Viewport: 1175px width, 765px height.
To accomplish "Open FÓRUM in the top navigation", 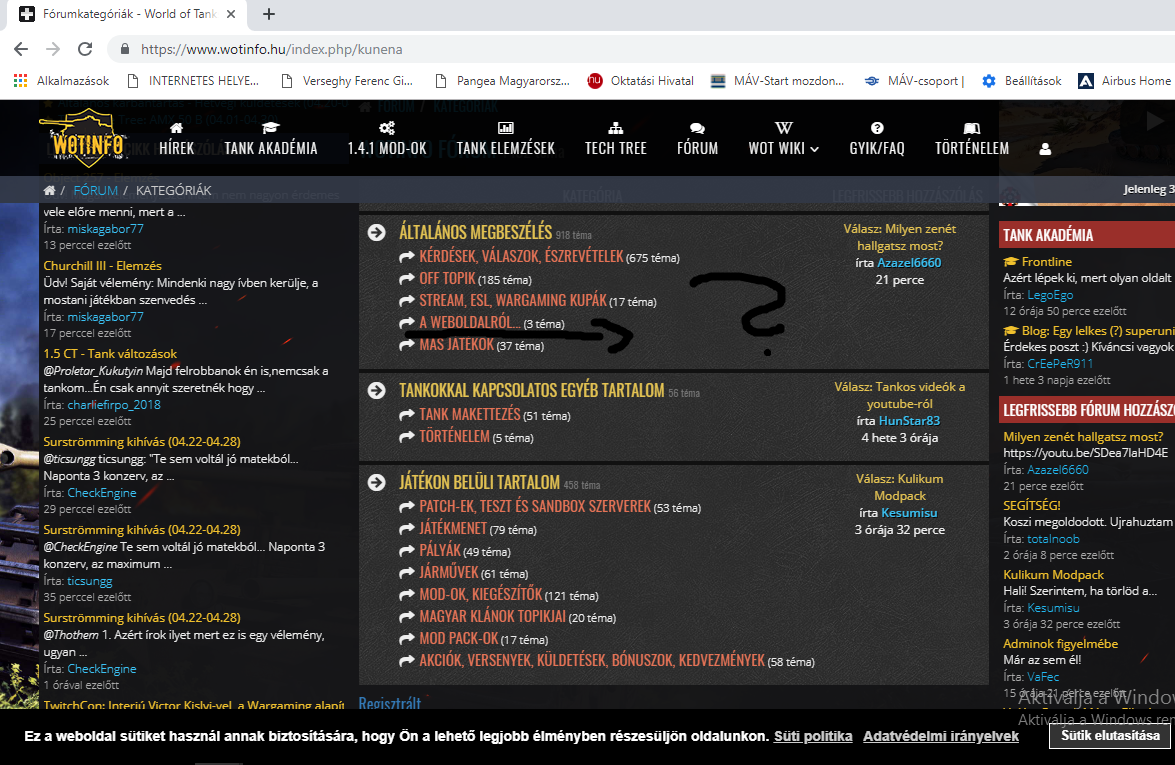I will [697, 139].
